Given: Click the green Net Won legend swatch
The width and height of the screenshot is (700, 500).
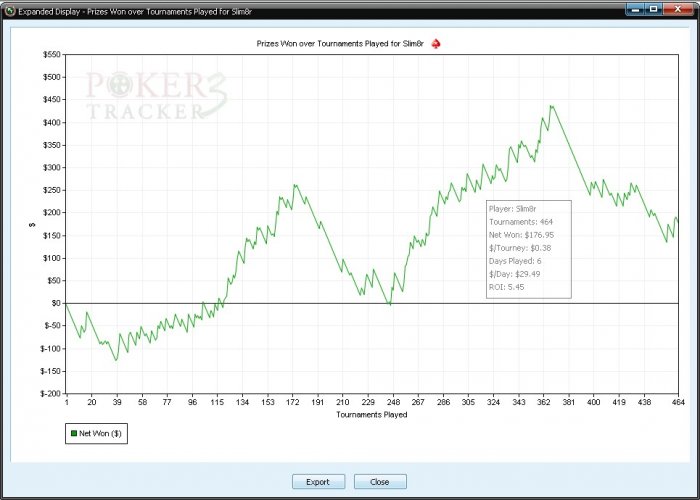Looking at the screenshot, I should pos(74,433).
